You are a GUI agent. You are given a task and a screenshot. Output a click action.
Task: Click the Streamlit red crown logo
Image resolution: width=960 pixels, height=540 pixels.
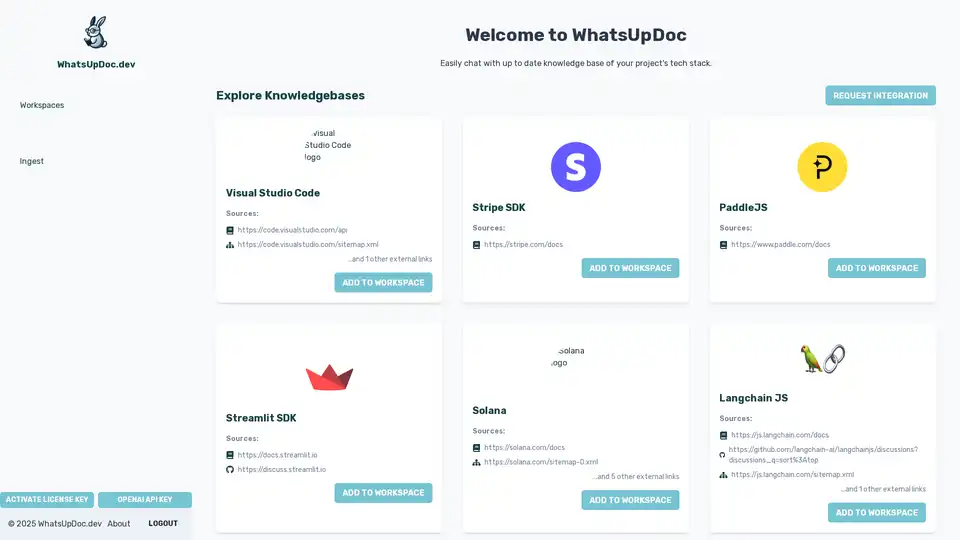click(329, 377)
